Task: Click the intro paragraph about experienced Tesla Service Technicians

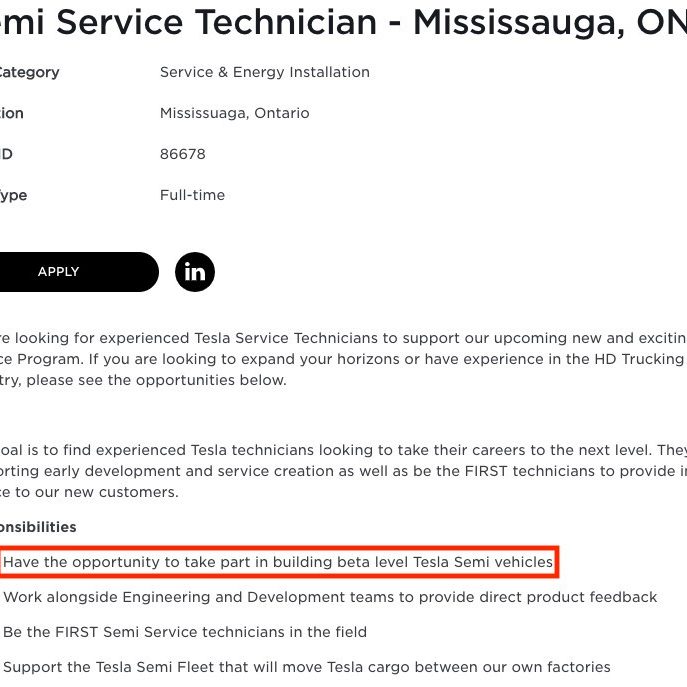Action: click(x=344, y=359)
